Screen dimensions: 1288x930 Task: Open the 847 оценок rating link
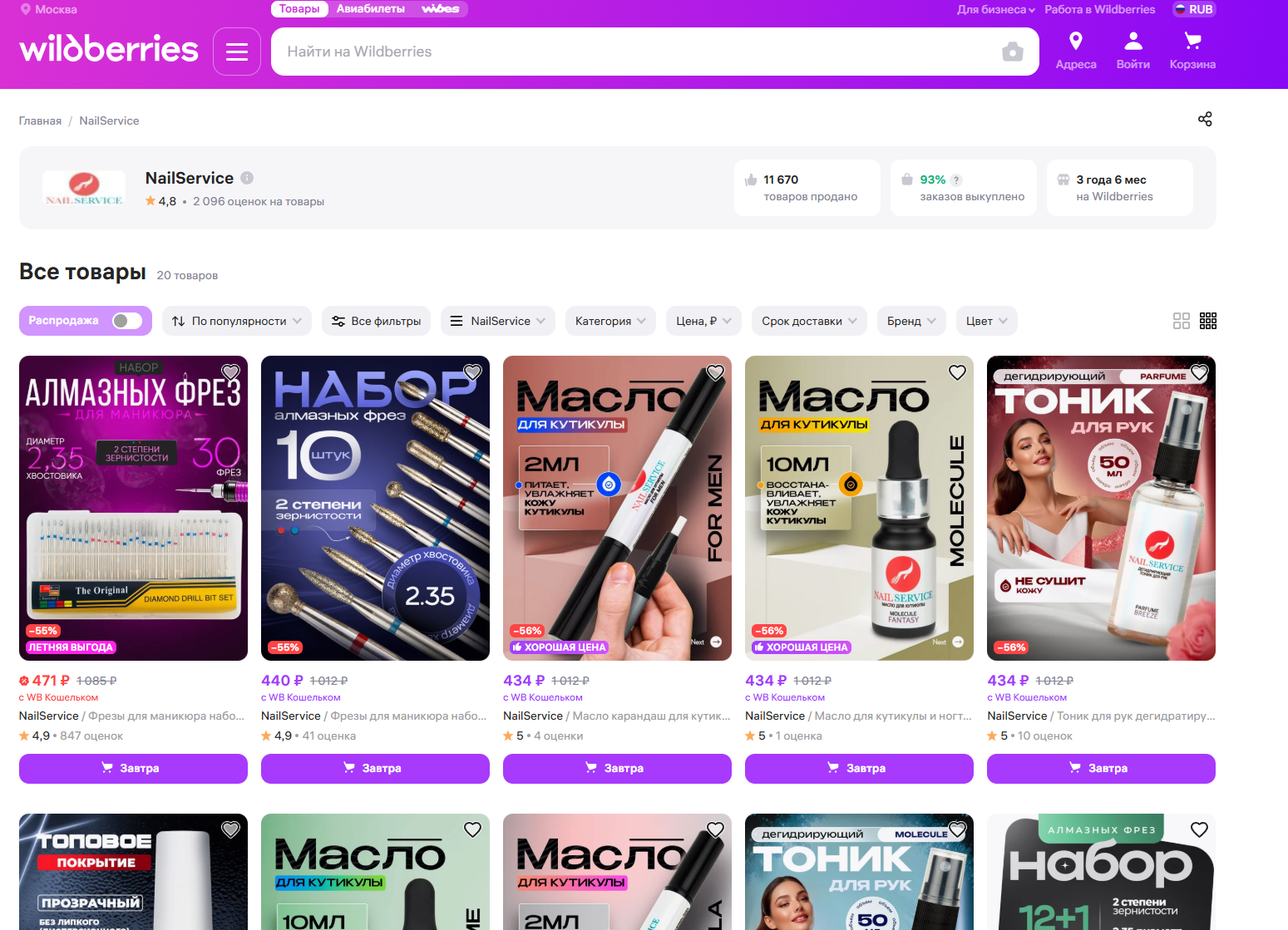91,736
